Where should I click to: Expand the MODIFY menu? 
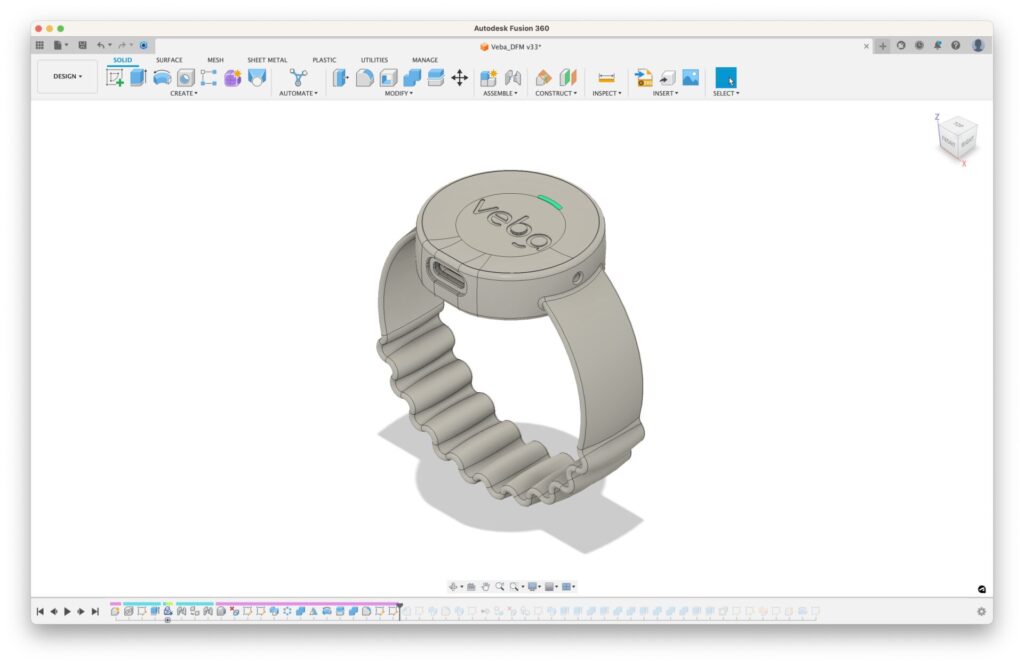398,93
